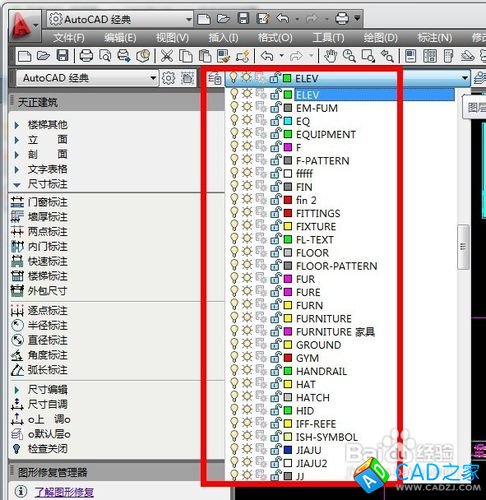Cut selection with the scissors icon
Image resolution: width=486 pixels, height=500 pixels.
click(167, 56)
